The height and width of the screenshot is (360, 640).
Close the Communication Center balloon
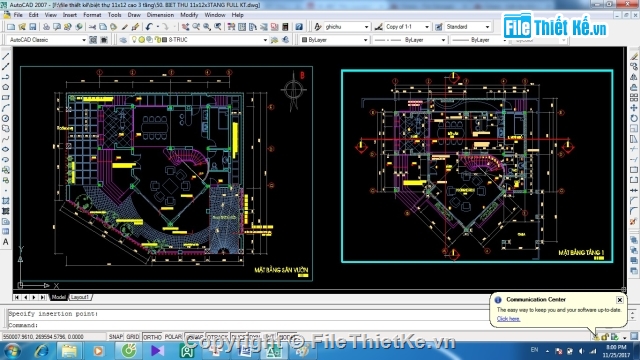(620, 300)
